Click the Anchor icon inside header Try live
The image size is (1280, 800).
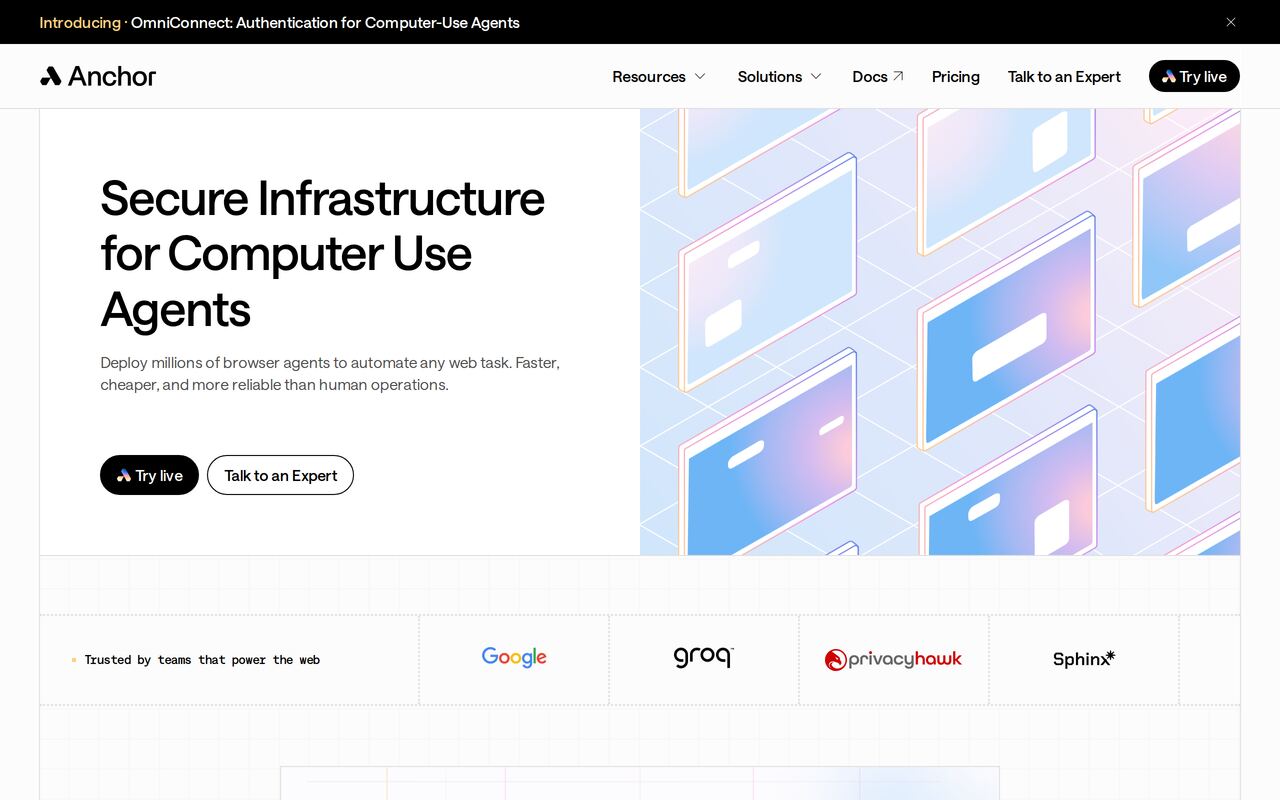tap(1168, 76)
